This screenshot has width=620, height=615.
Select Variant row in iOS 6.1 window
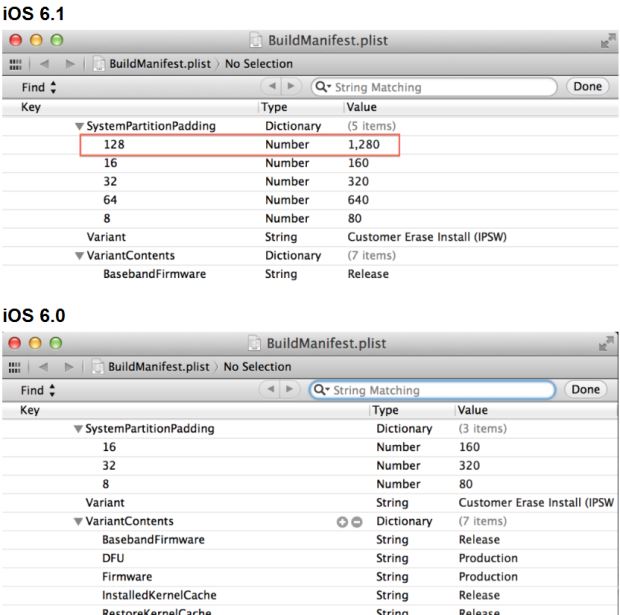click(310, 237)
